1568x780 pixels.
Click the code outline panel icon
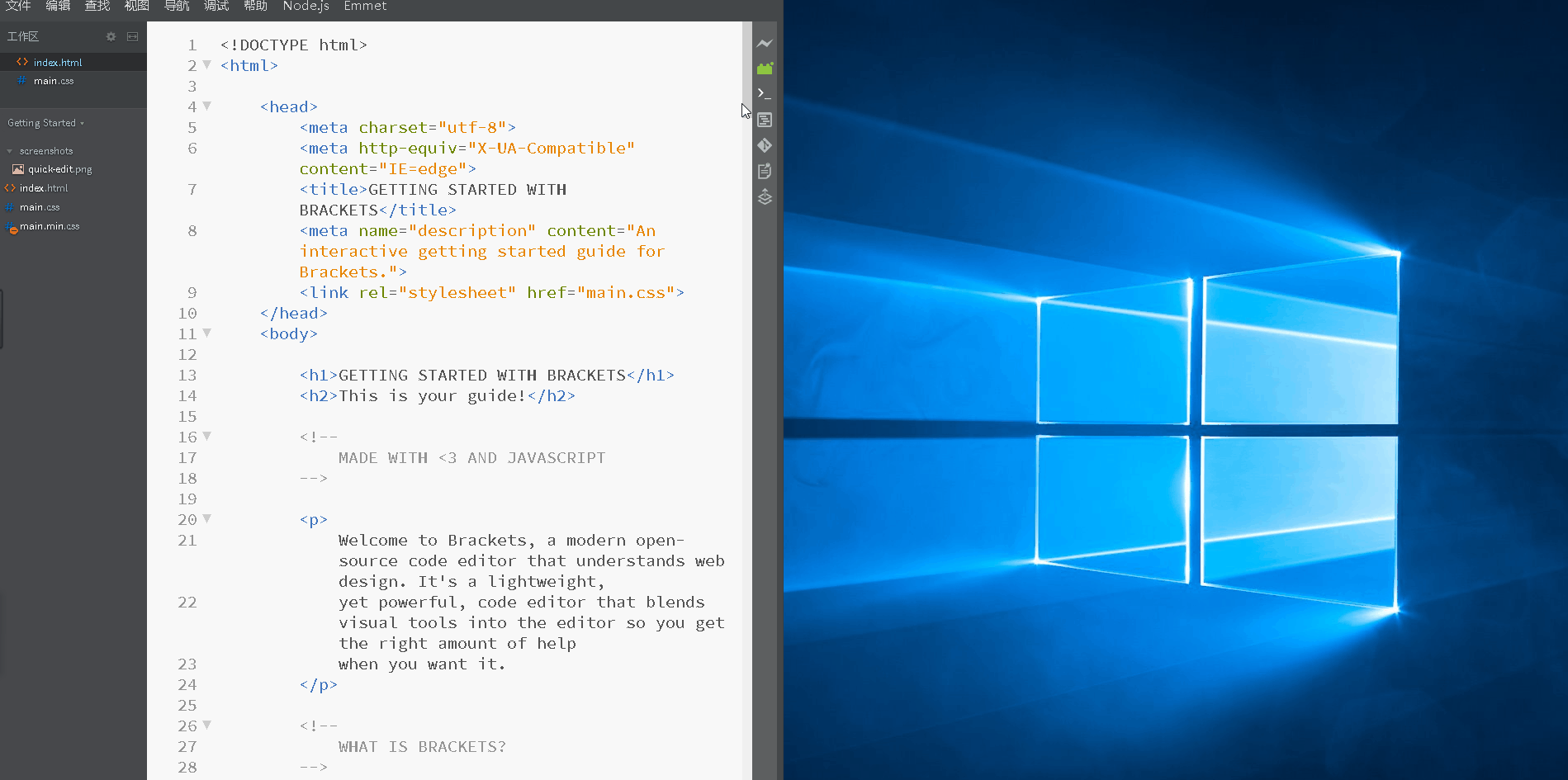point(765,120)
